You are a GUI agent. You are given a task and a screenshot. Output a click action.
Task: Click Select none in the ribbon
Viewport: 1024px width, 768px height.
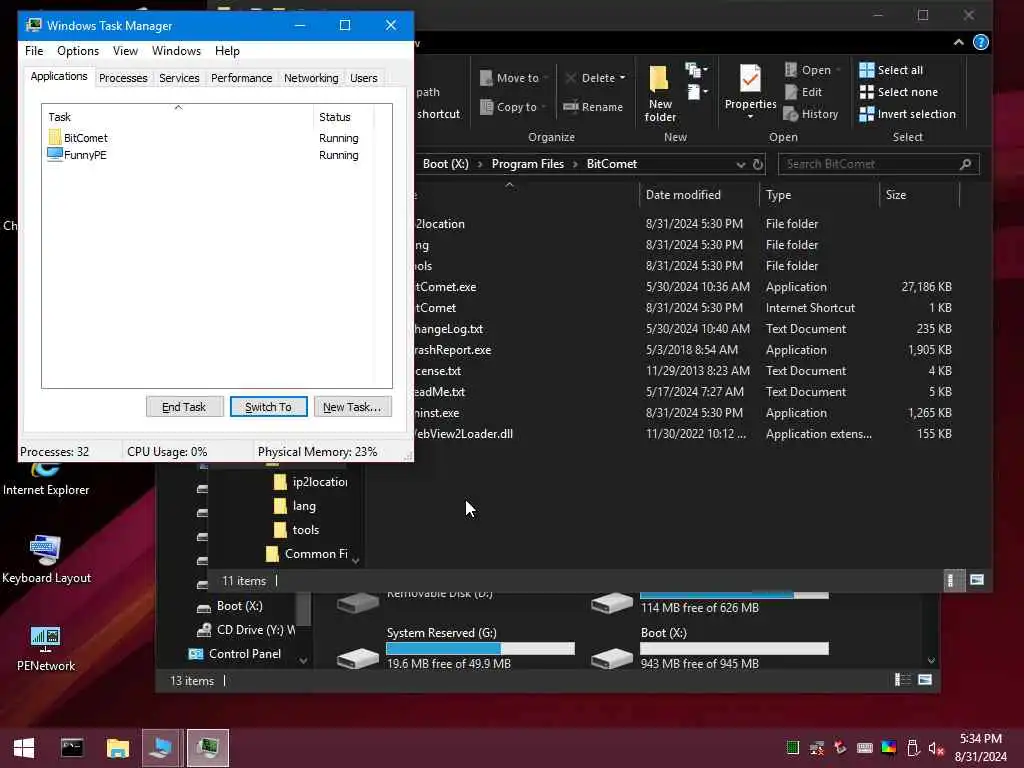pyautogui.click(x=898, y=92)
